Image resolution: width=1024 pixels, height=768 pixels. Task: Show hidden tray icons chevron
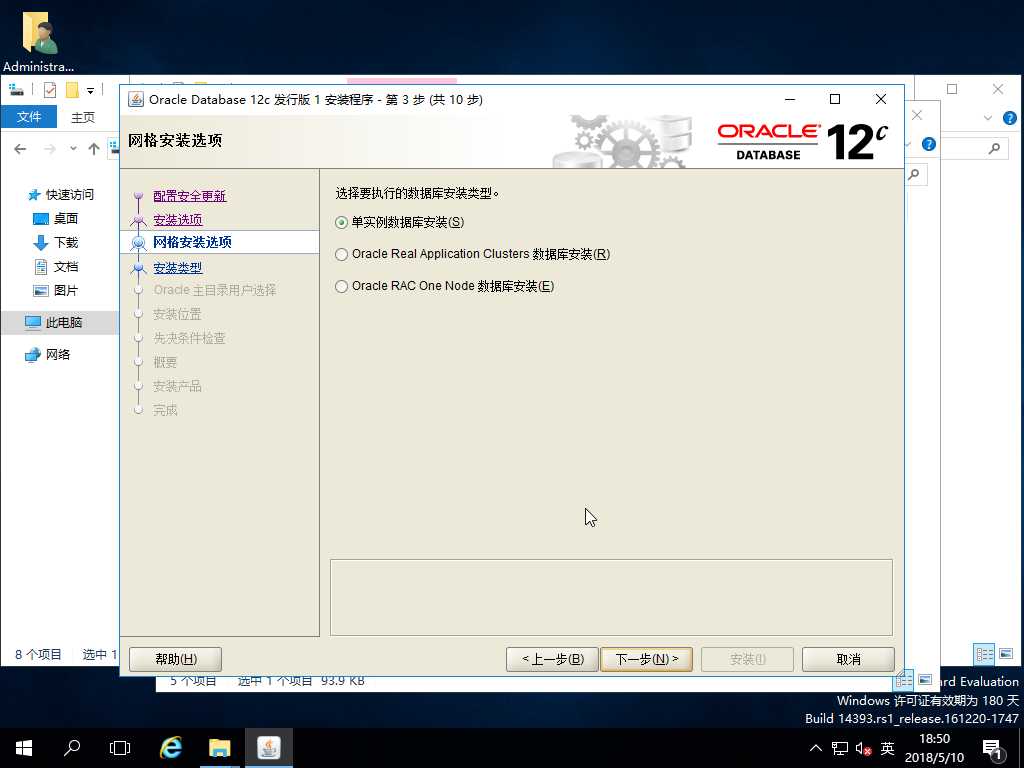(816, 748)
